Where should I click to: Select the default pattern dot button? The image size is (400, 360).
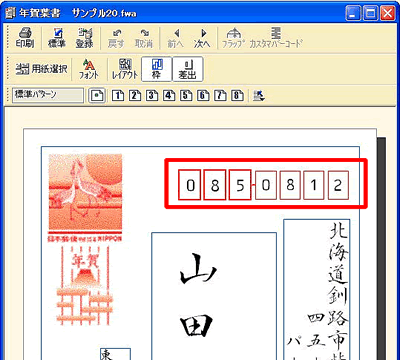pyautogui.click(x=97, y=96)
